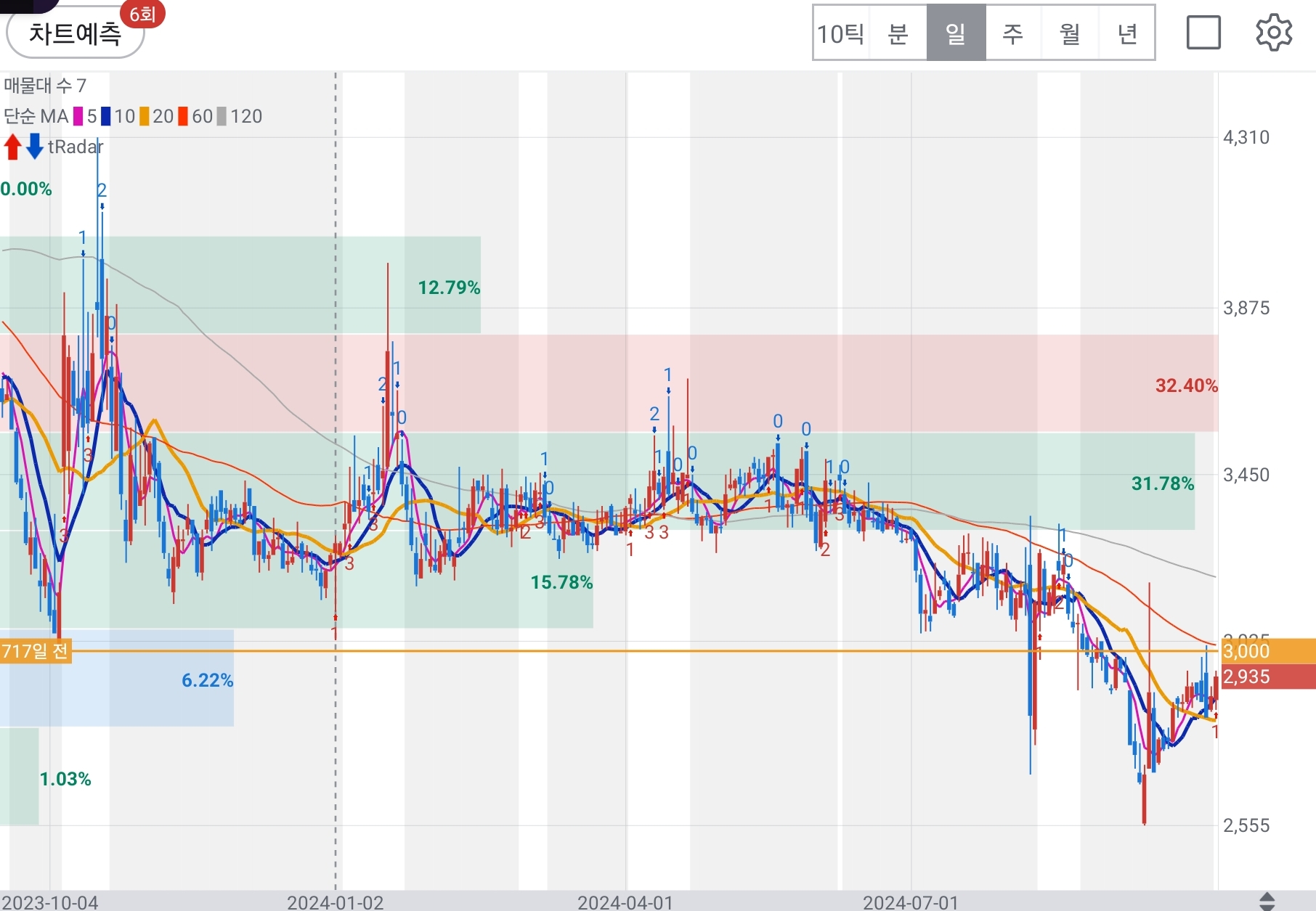Tap the 3,450 price axis label
Viewport: 1316px width, 911px height.
pos(1246,475)
